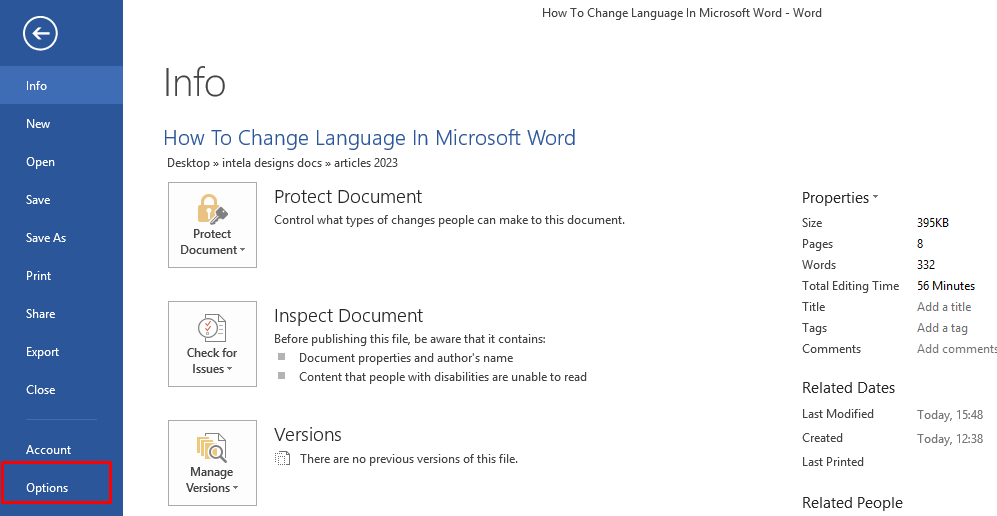Select New in the sidebar
The width and height of the screenshot is (997, 516).
61,123
